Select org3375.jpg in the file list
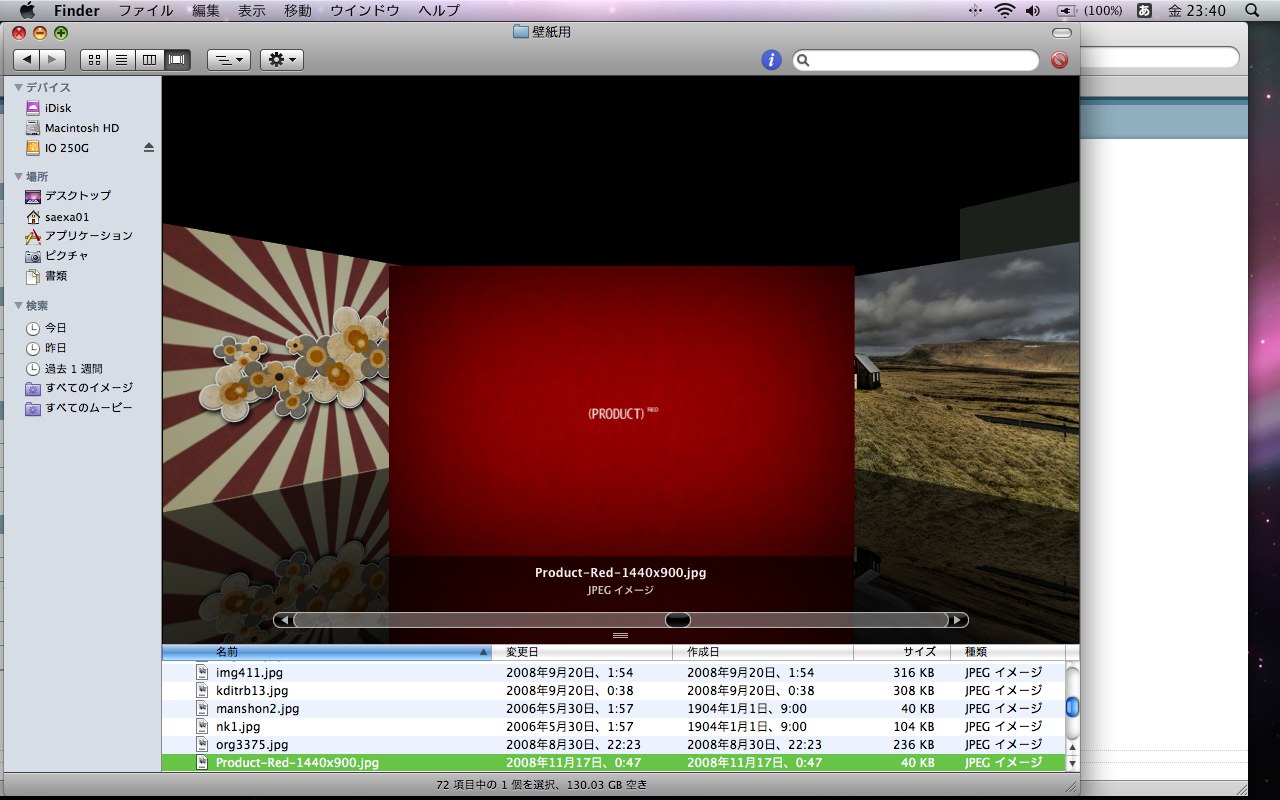This screenshot has width=1280, height=800. (613, 745)
